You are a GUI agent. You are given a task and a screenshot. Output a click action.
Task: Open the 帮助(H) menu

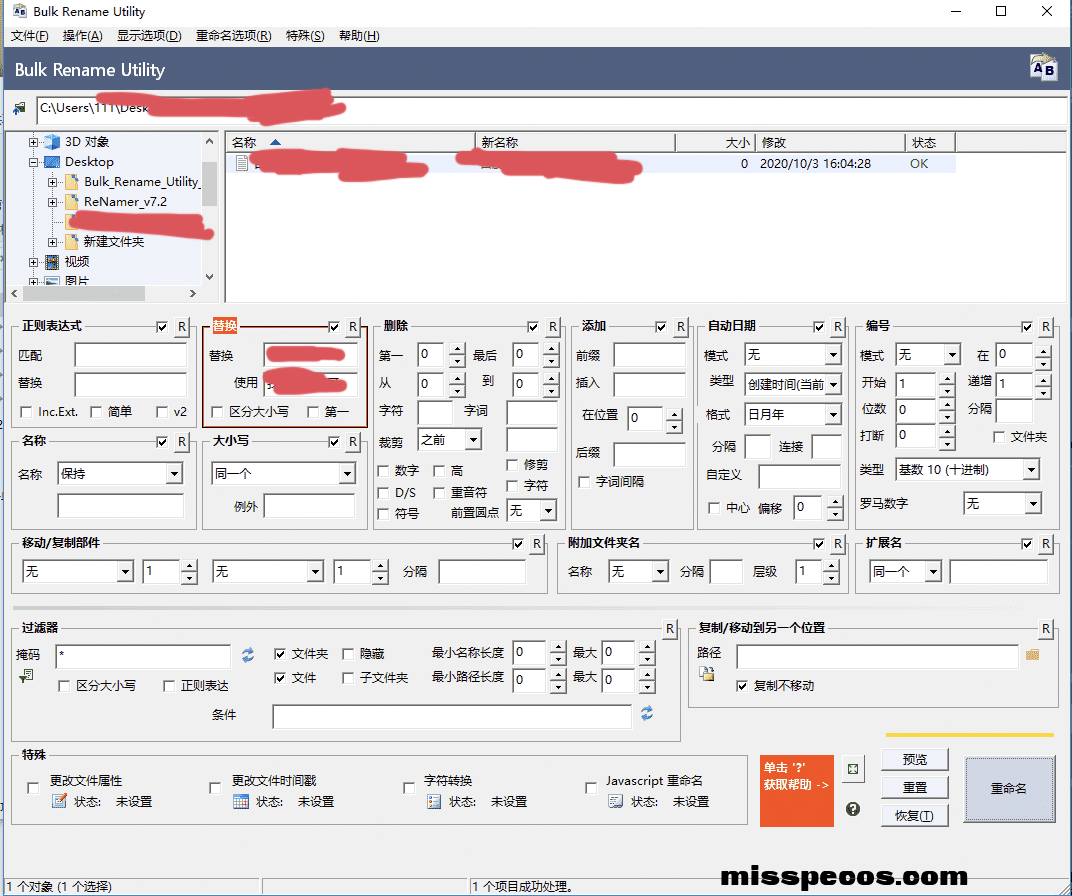tap(359, 36)
